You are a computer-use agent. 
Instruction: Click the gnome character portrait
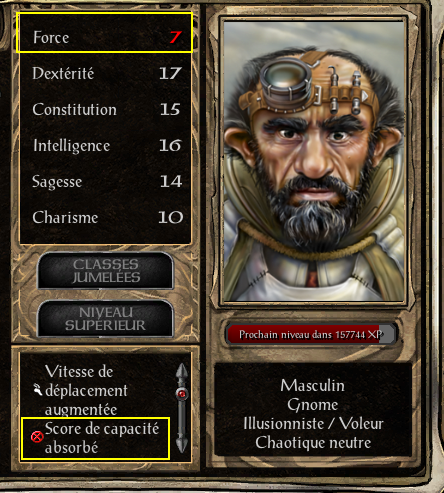(314, 162)
